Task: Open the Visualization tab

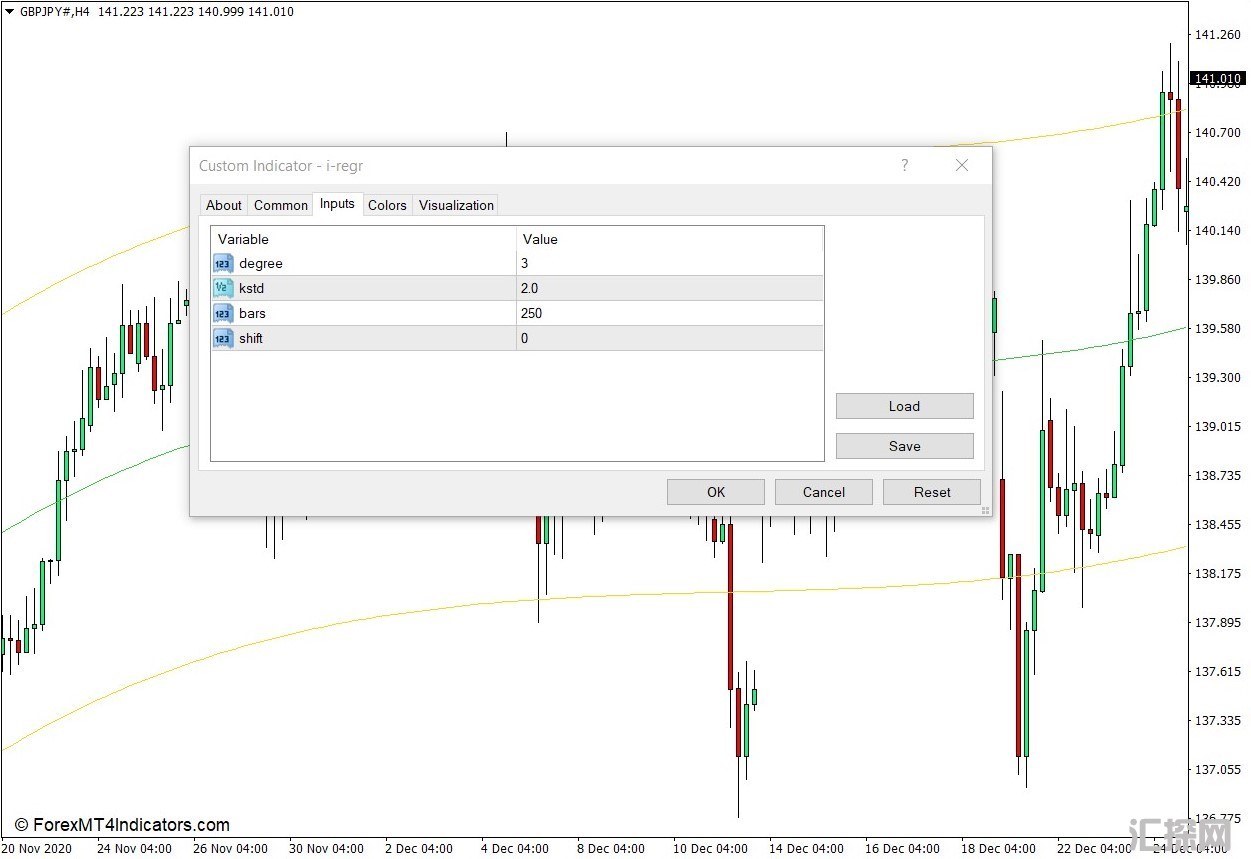Action: pyautogui.click(x=456, y=205)
